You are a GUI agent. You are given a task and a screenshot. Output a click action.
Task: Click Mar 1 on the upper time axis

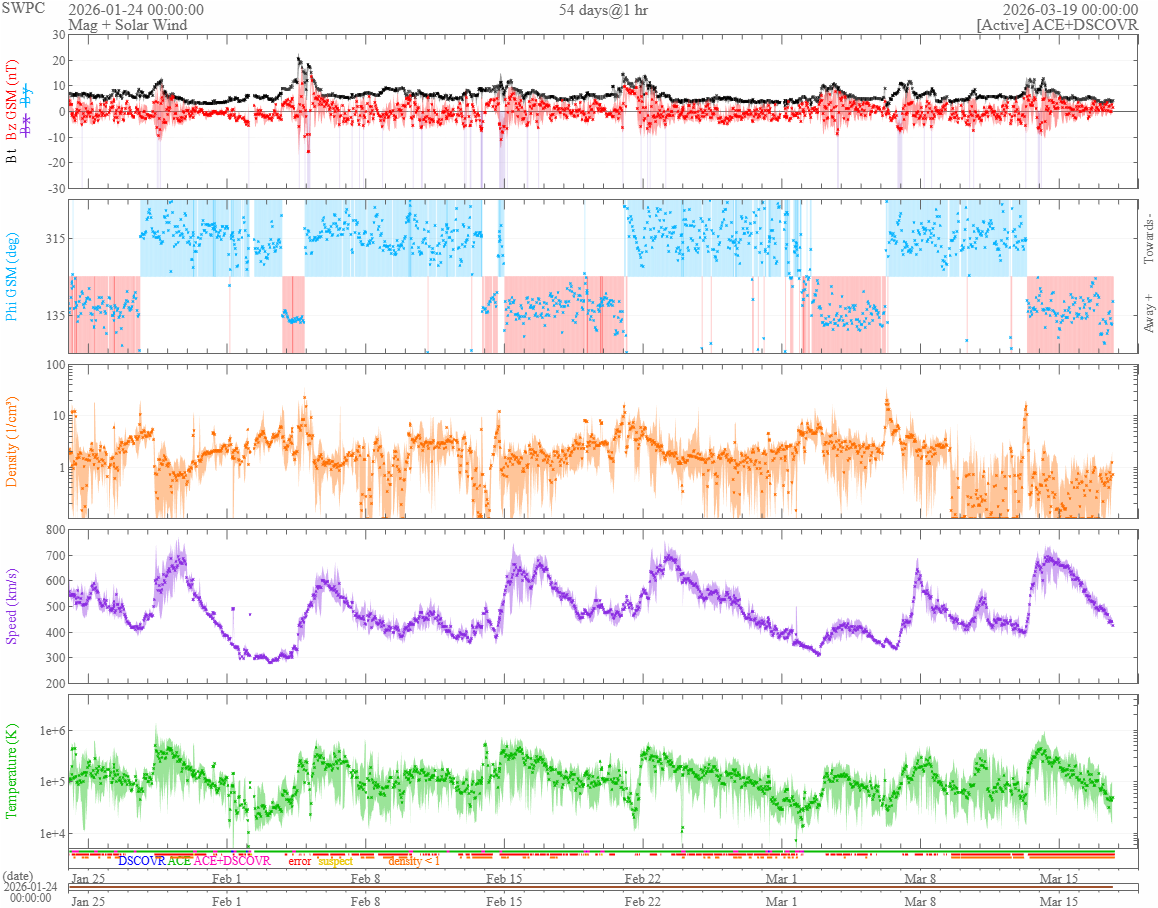pos(781,878)
